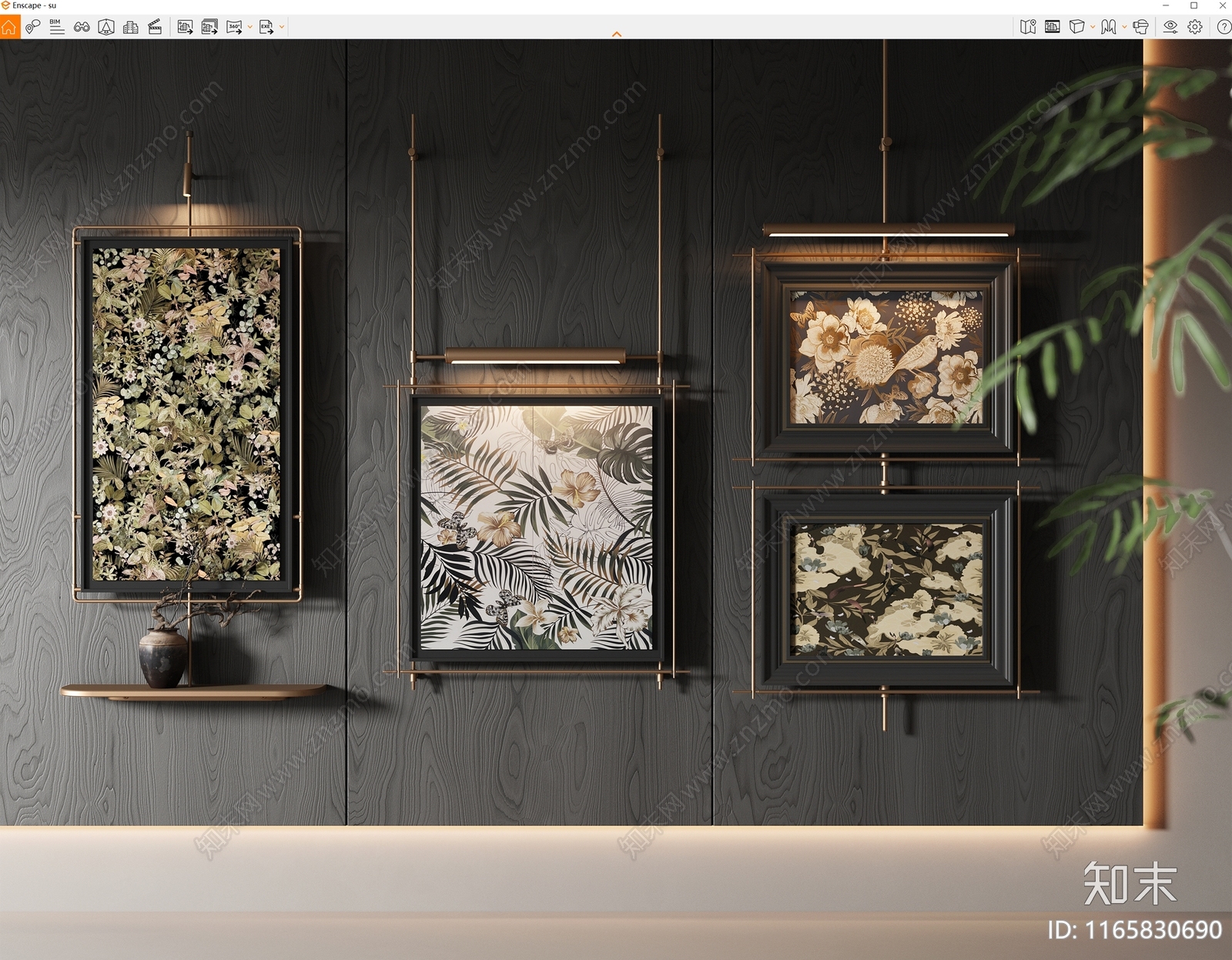
Task: Expand the projection mode dropdown
Action: pyautogui.click(x=1093, y=27)
